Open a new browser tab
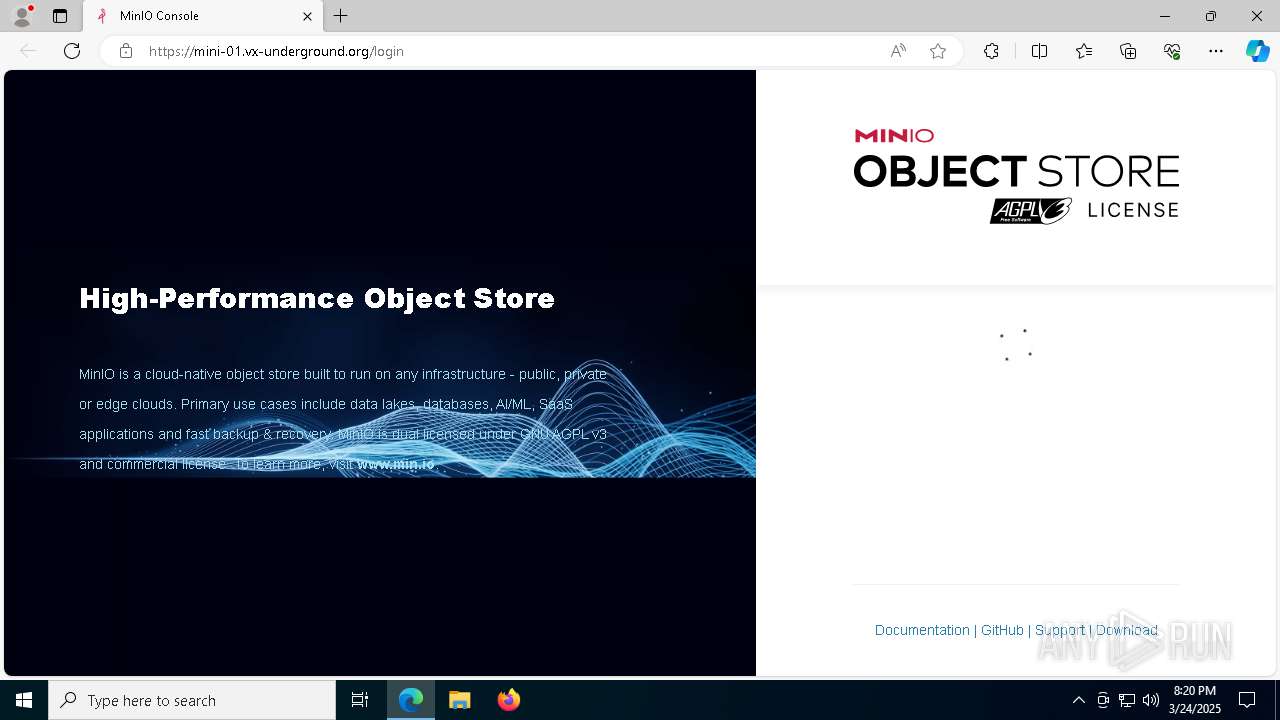The image size is (1280, 720). tap(341, 16)
